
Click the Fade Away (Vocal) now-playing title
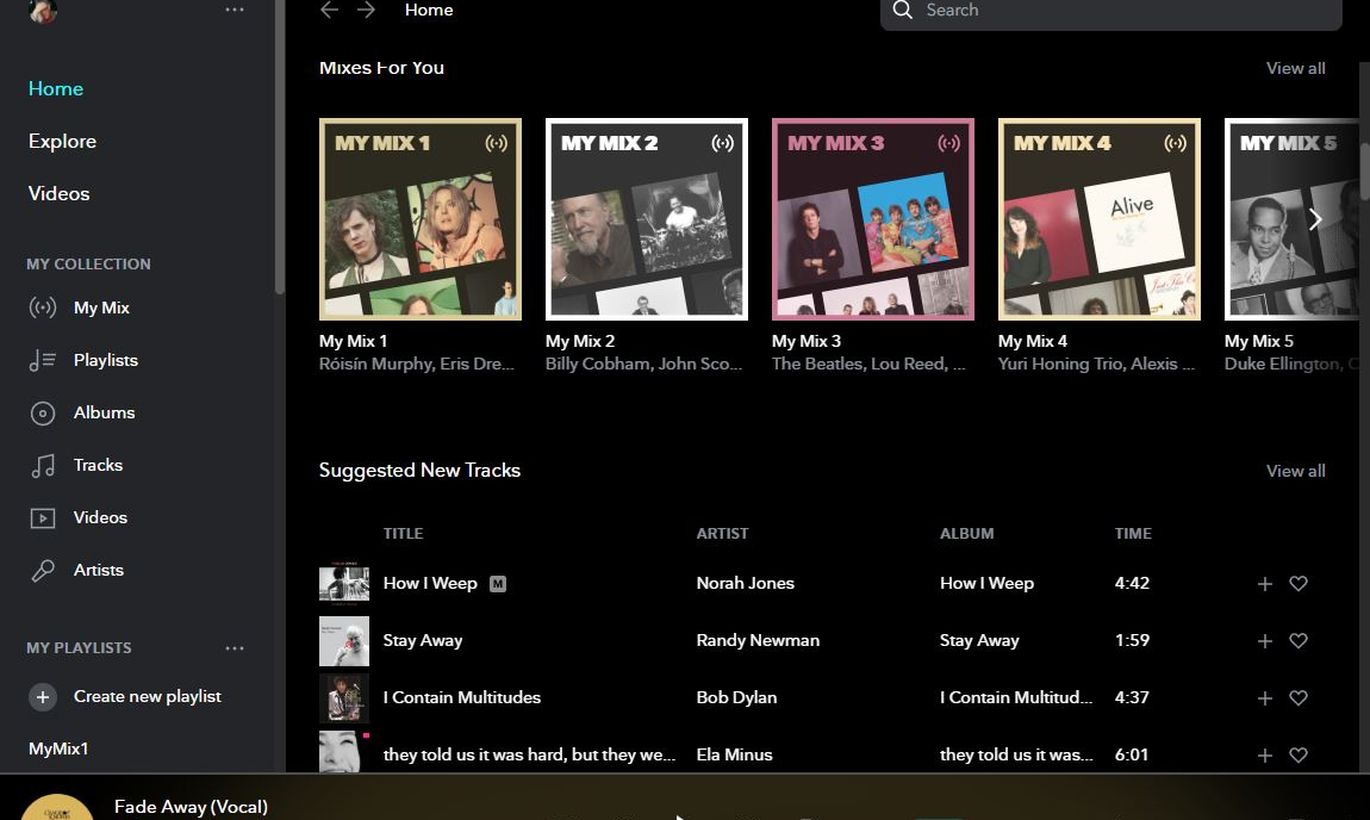pyautogui.click(x=191, y=806)
